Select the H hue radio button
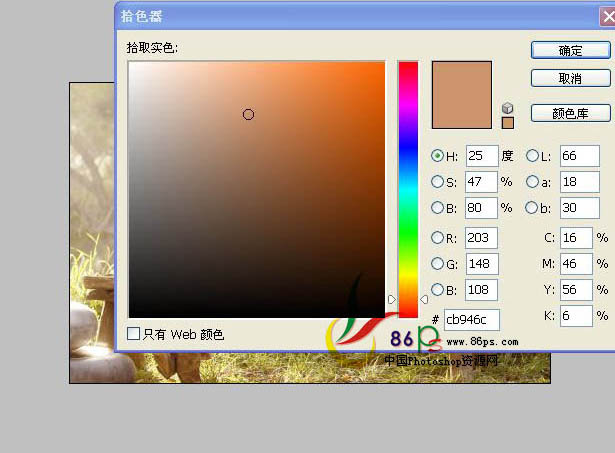The height and width of the screenshot is (453, 615). coord(437,156)
